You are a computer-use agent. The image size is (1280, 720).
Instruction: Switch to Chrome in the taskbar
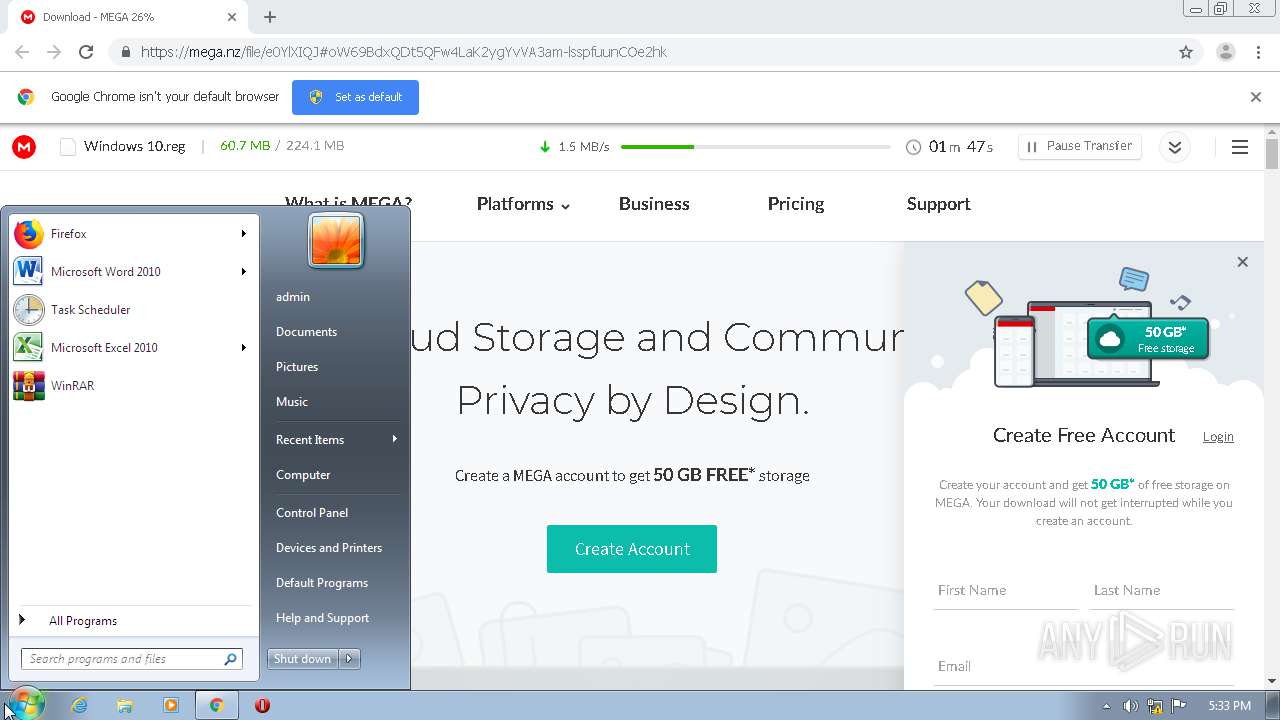click(x=216, y=706)
